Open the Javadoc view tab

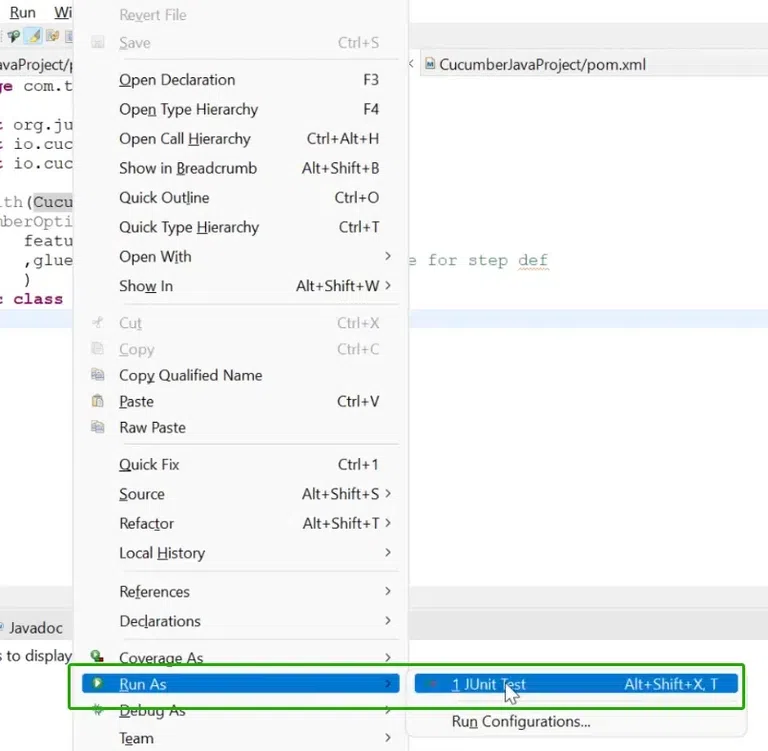[35, 628]
